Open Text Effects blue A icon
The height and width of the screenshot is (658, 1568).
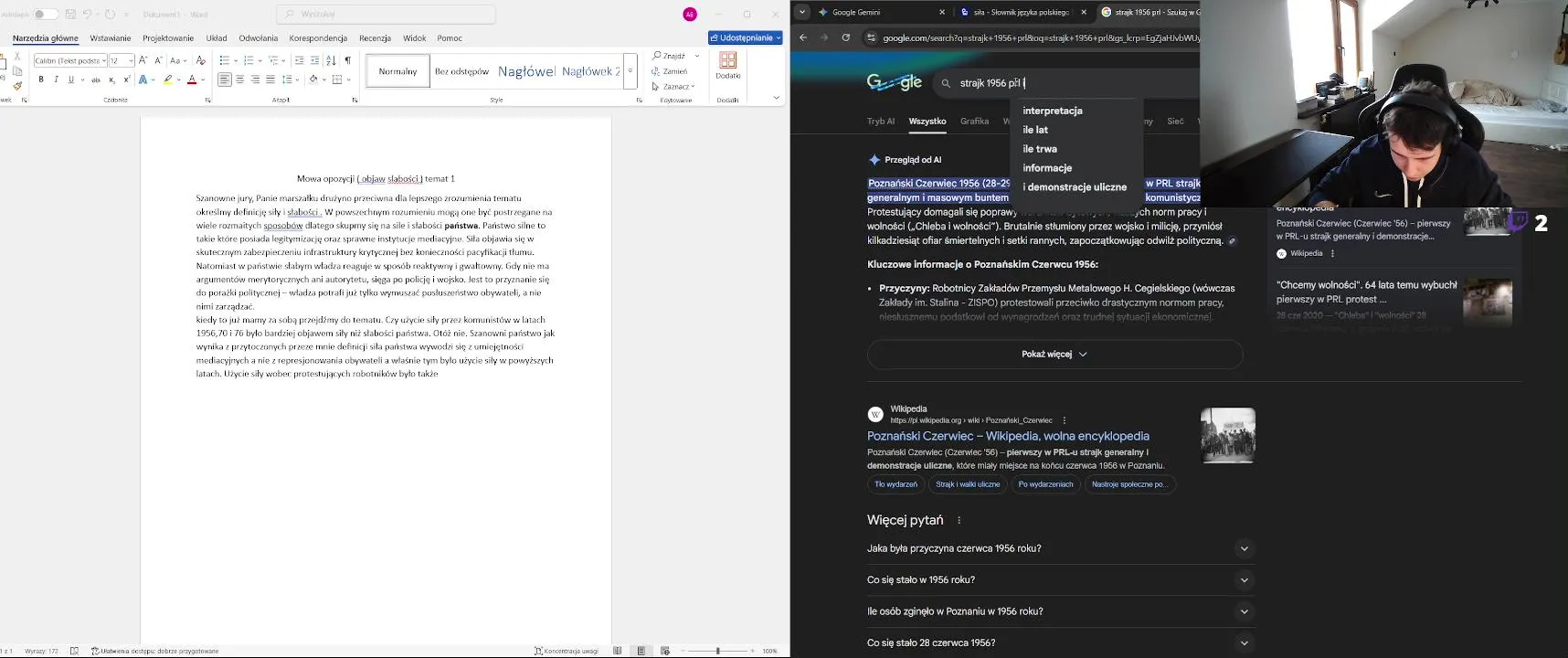click(x=143, y=80)
